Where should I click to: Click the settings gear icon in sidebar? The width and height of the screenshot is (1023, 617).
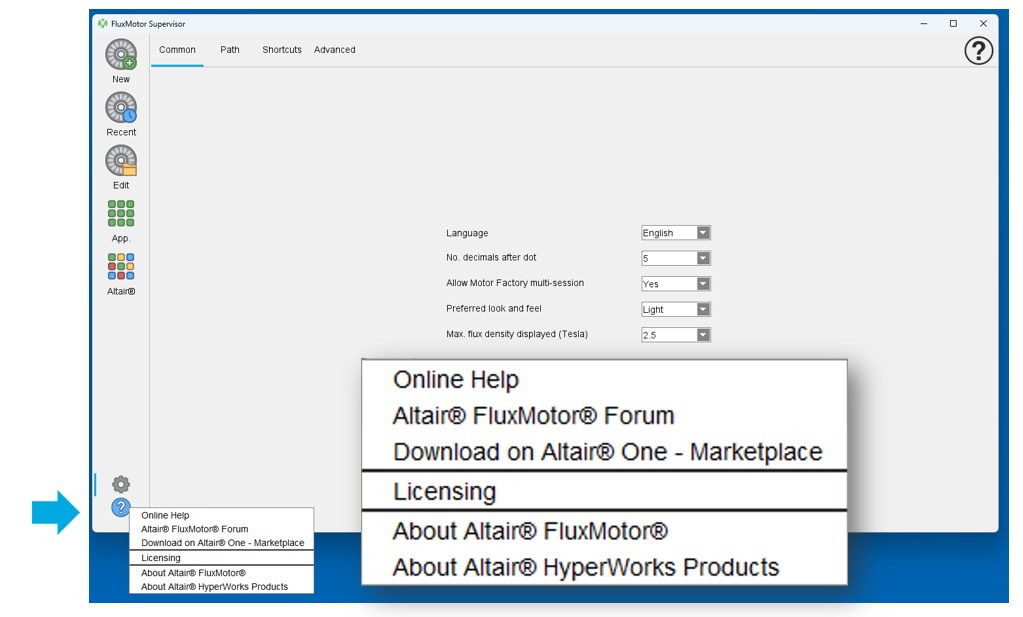click(121, 484)
